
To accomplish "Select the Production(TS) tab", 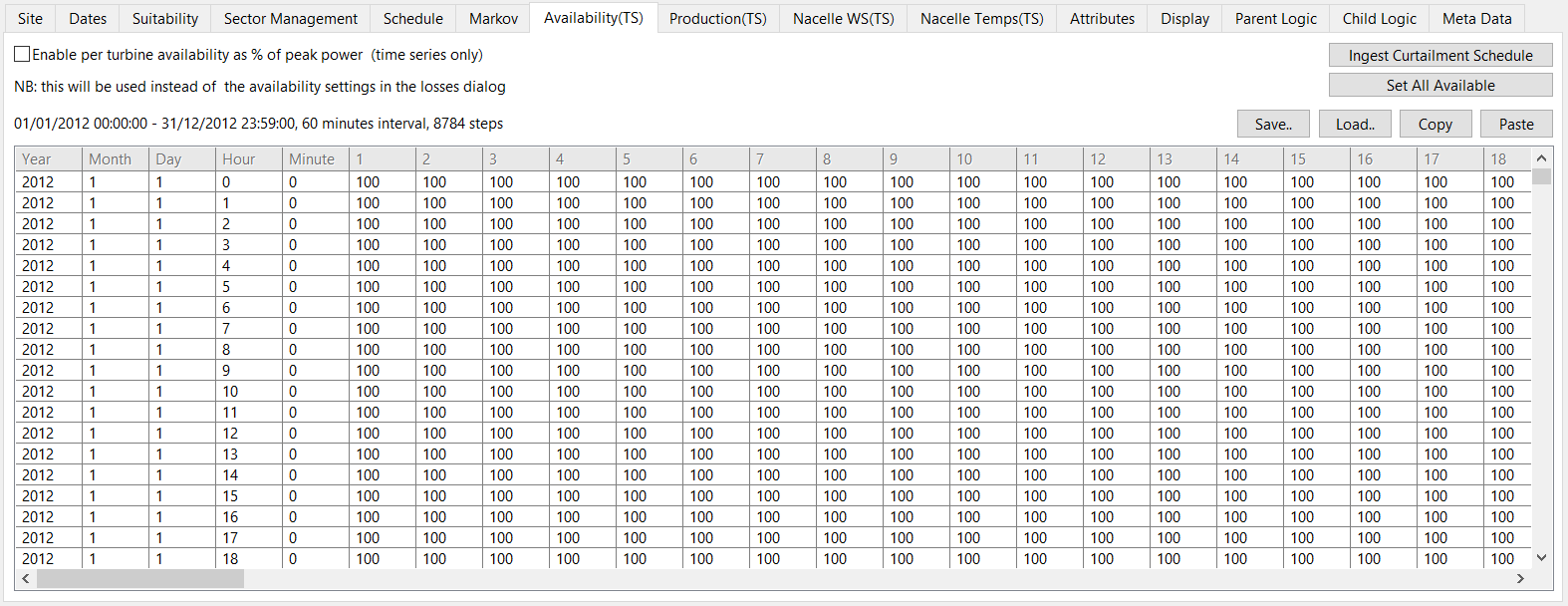I will tap(717, 18).
